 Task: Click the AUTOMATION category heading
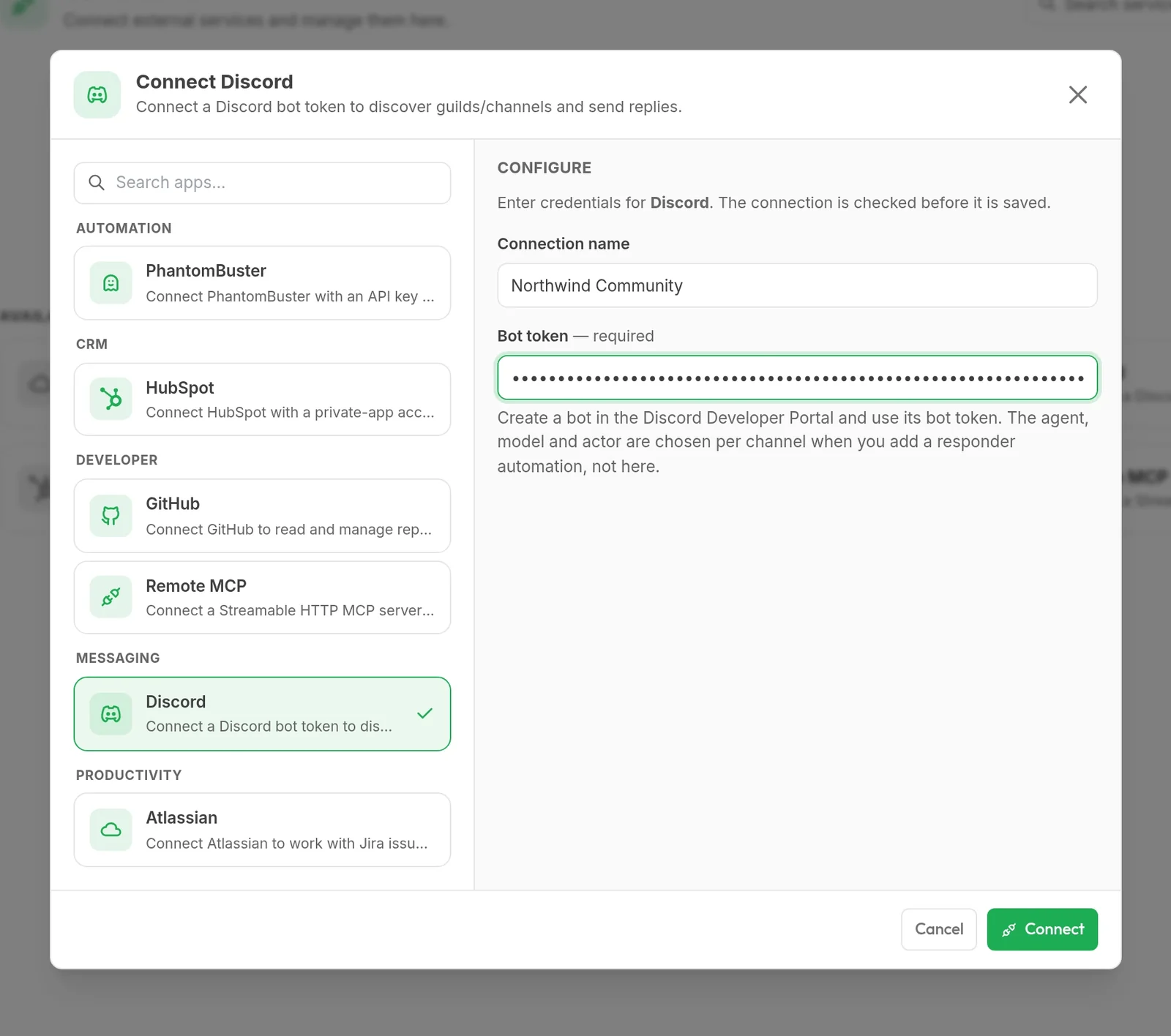pos(124,228)
